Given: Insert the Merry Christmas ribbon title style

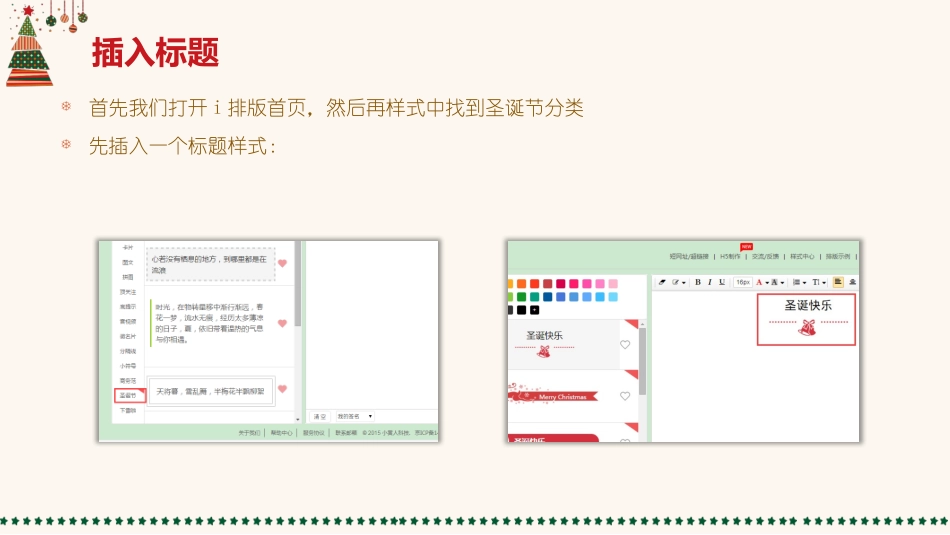Looking at the screenshot, I should click(553, 395).
